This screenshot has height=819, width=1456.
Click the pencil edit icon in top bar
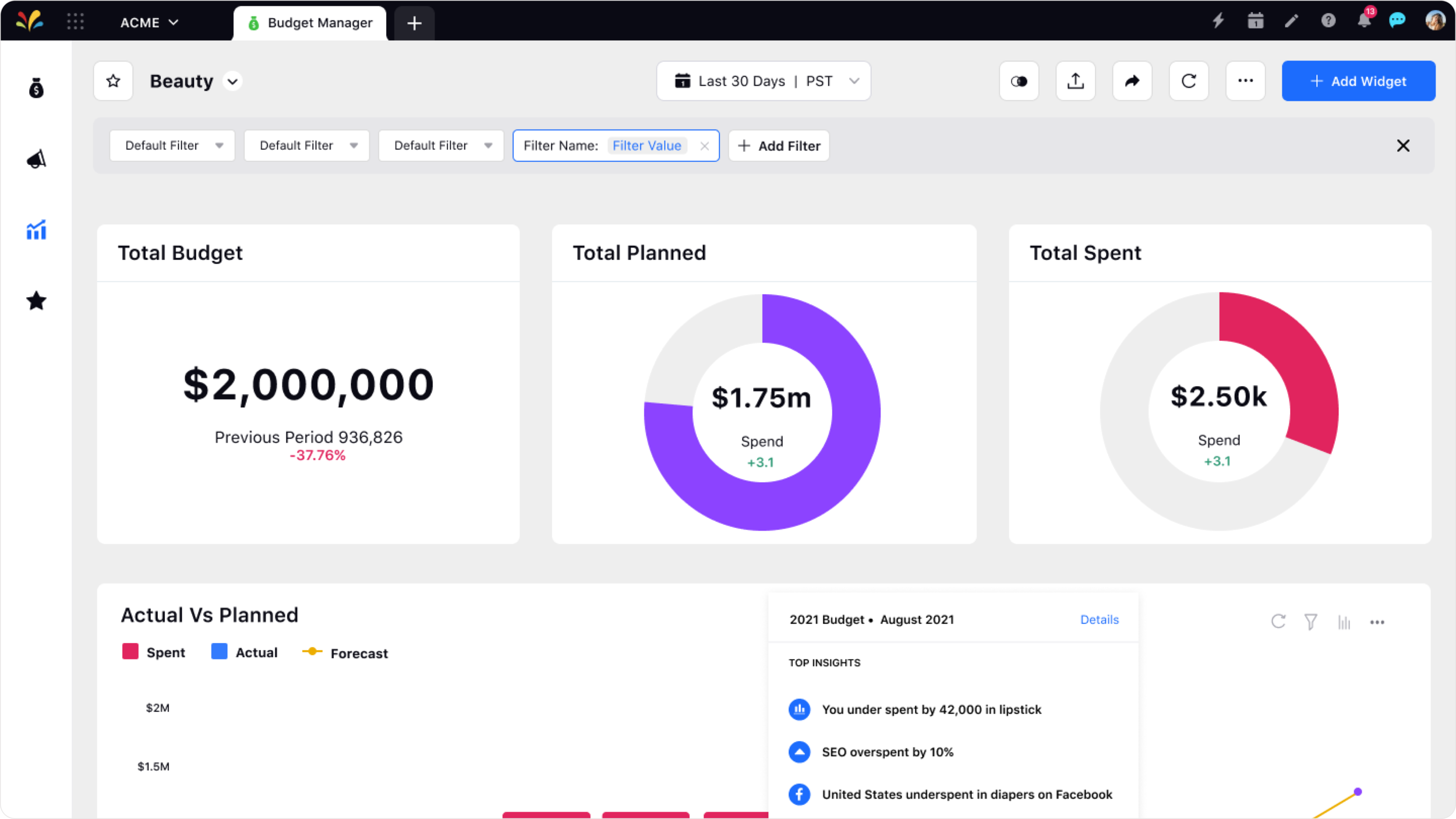[x=1292, y=21]
